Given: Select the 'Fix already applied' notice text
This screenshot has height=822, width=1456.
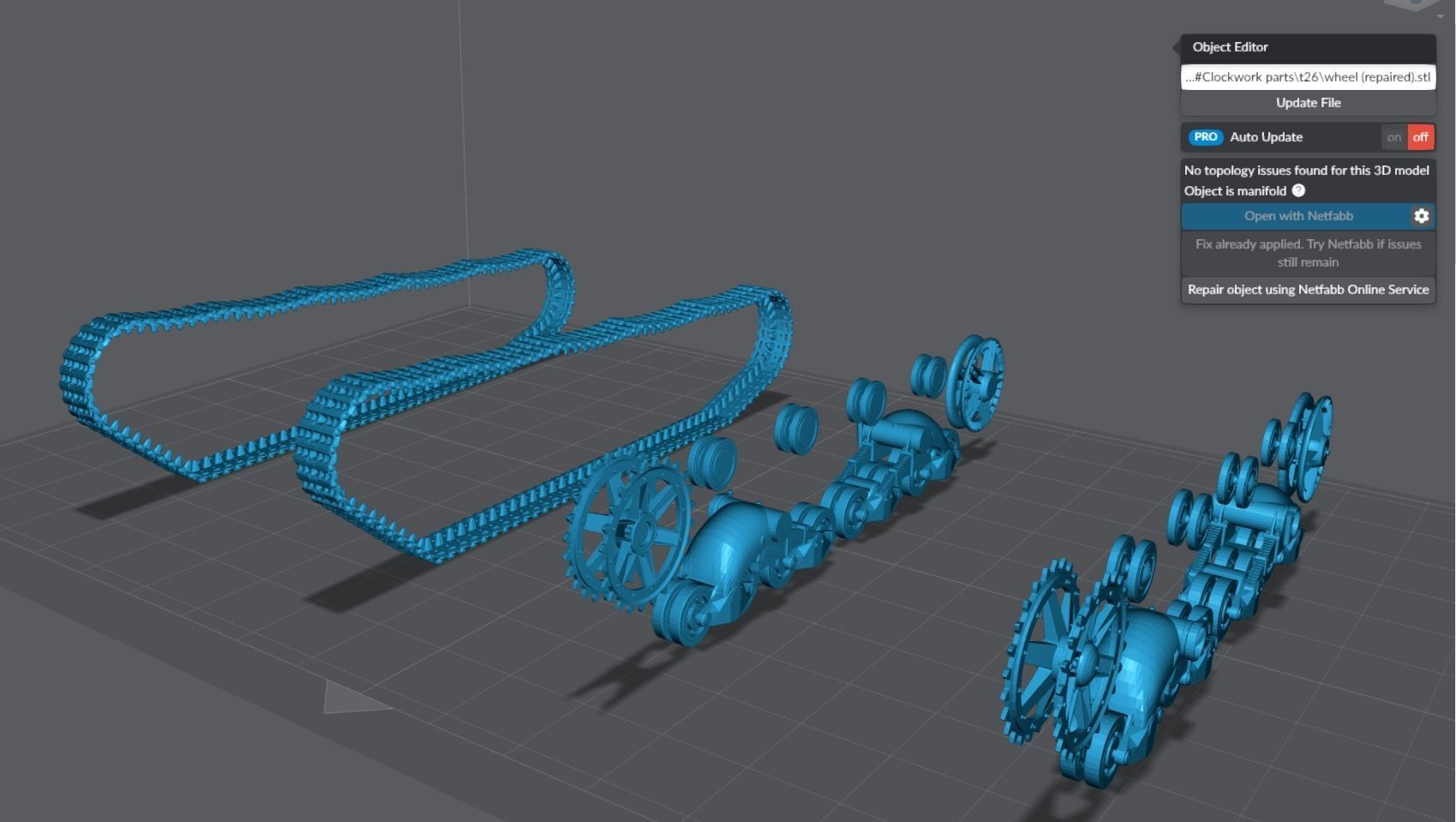Looking at the screenshot, I should pos(1308,253).
